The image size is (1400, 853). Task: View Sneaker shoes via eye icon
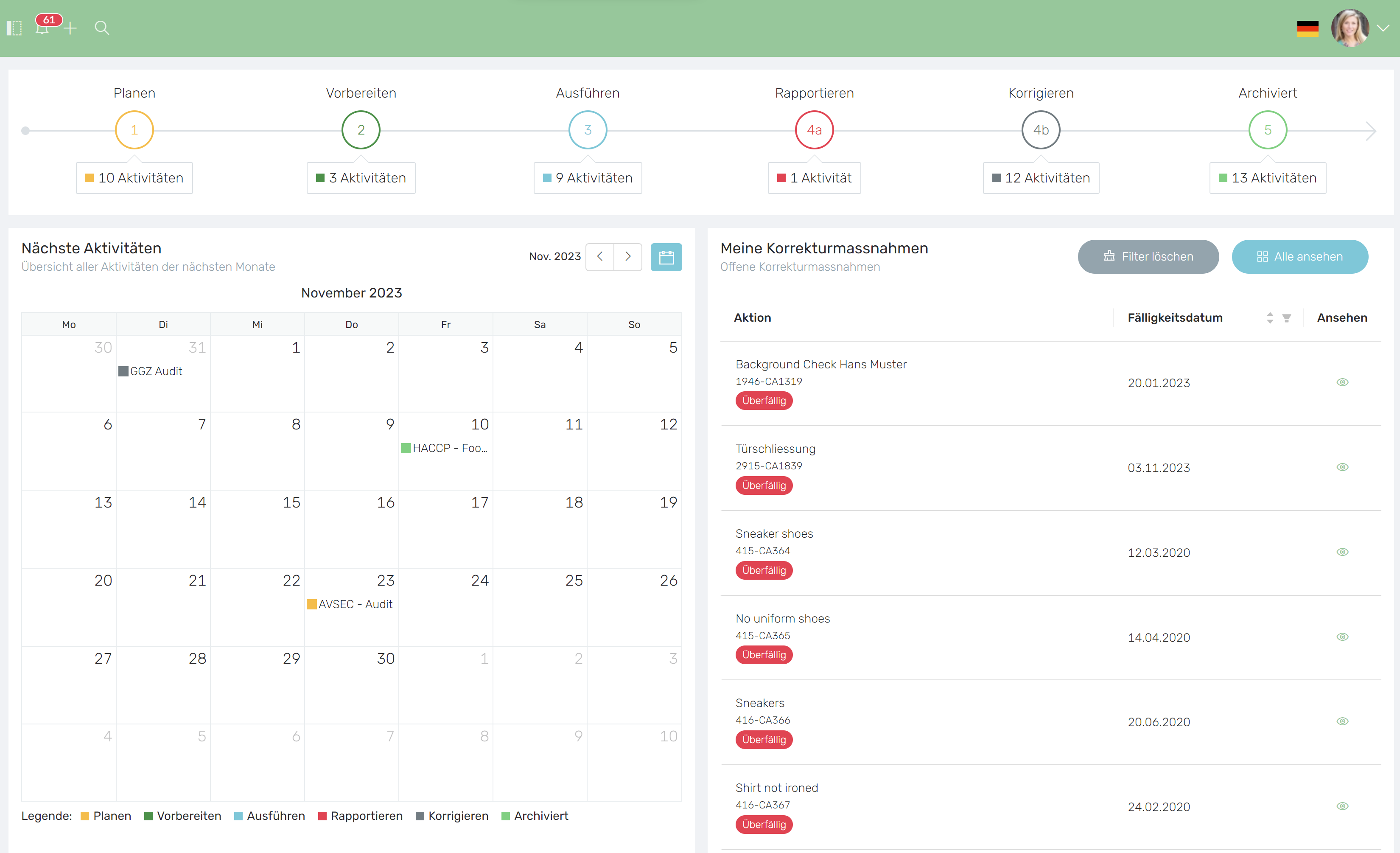pyautogui.click(x=1342, y=552)
